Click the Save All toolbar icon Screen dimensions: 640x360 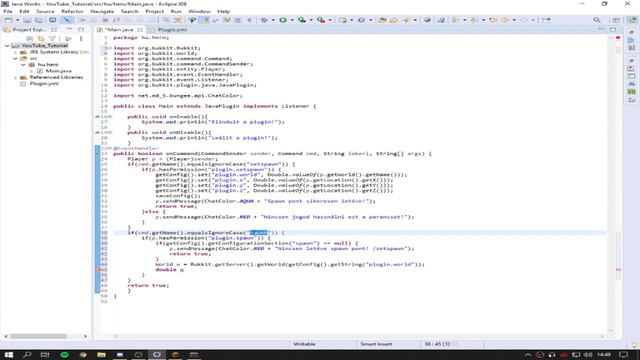39,20
